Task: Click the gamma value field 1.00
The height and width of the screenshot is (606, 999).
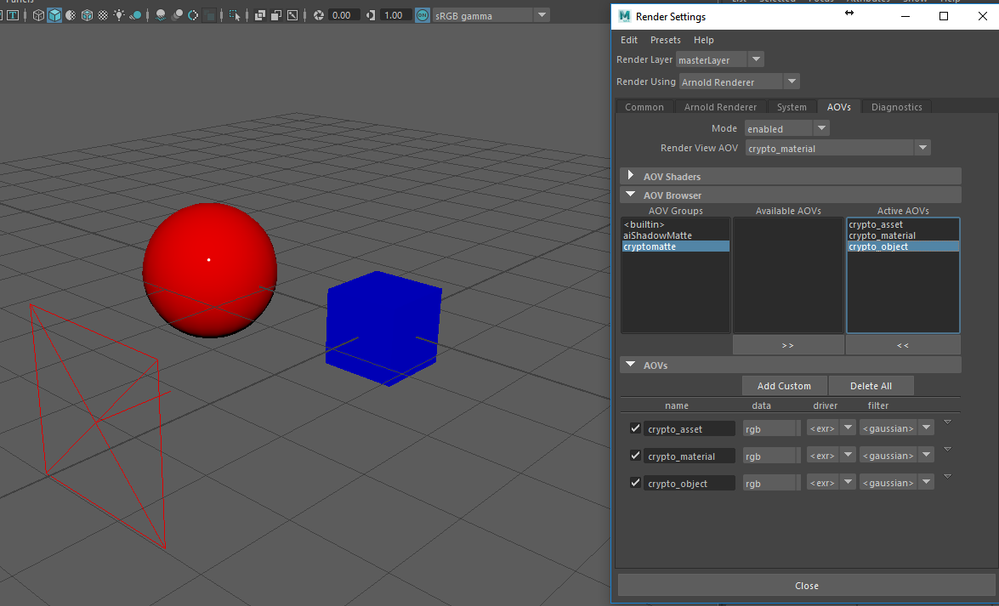Action: tap(395, 15)
